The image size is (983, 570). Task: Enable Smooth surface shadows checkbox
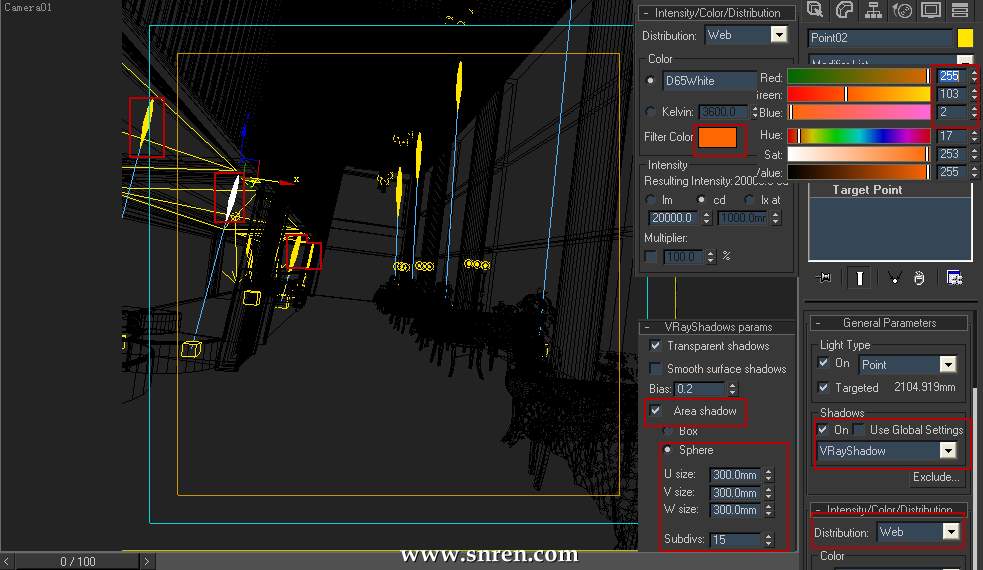pos(656,369)
